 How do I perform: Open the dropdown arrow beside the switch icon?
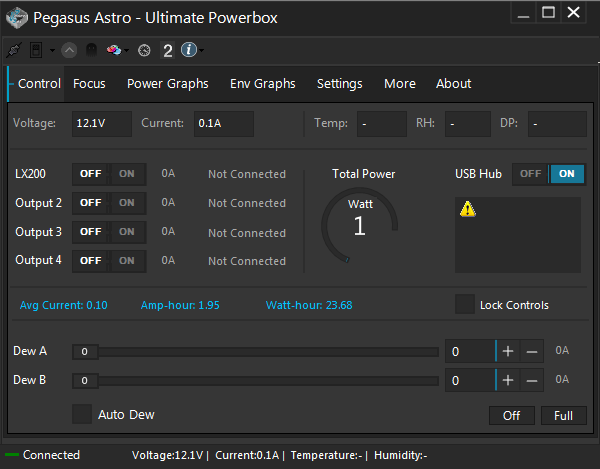(52, 50)
